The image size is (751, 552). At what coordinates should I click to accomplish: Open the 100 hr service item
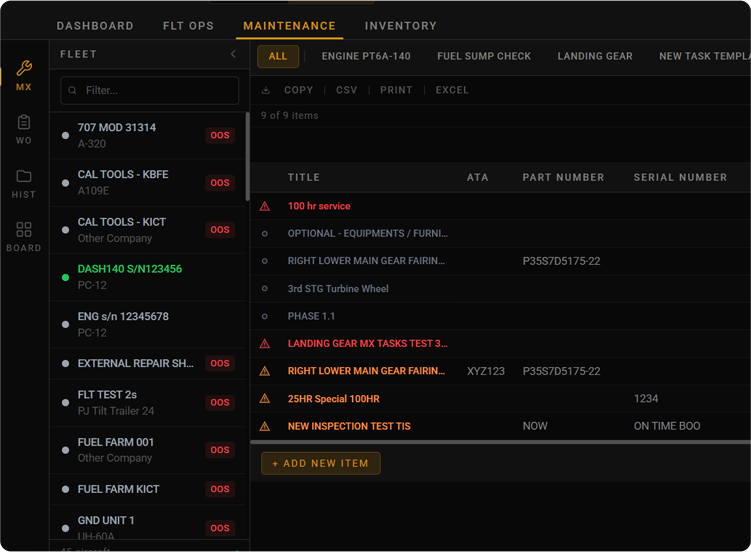[x=319, y=206]
